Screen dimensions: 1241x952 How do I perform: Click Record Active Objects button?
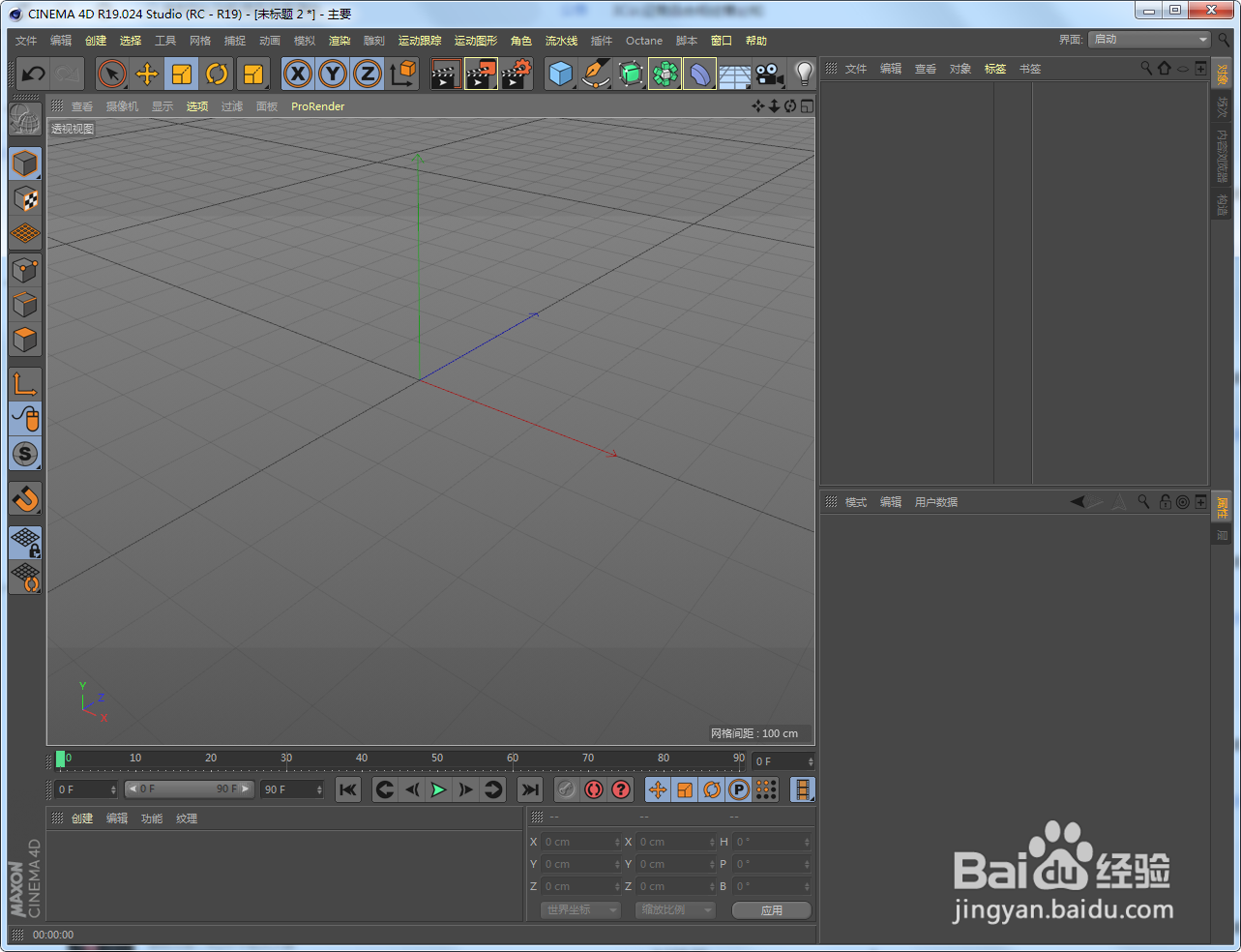tap(567, 789)
